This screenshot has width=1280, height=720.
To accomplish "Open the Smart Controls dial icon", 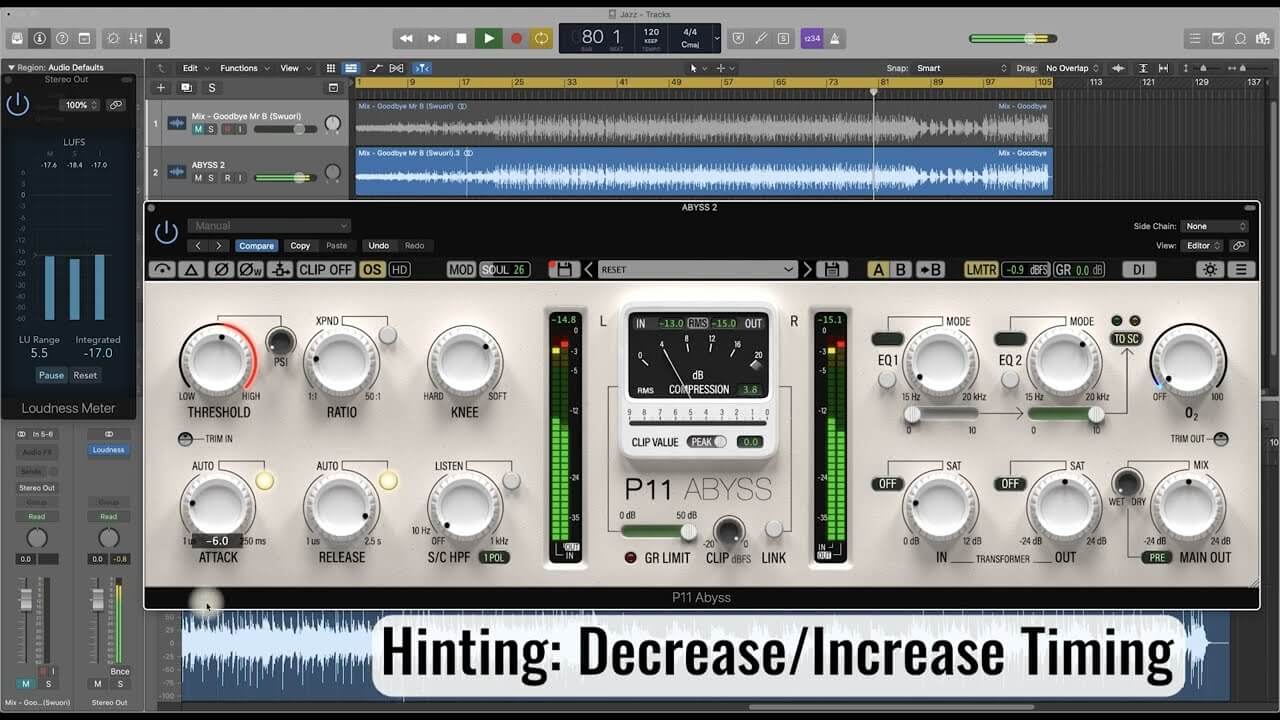I will coord(112,38).
